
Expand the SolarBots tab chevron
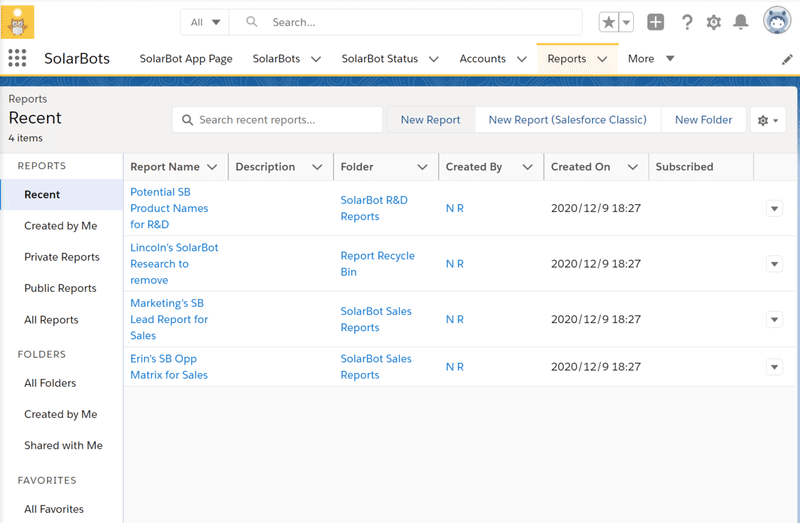point(316,59)
